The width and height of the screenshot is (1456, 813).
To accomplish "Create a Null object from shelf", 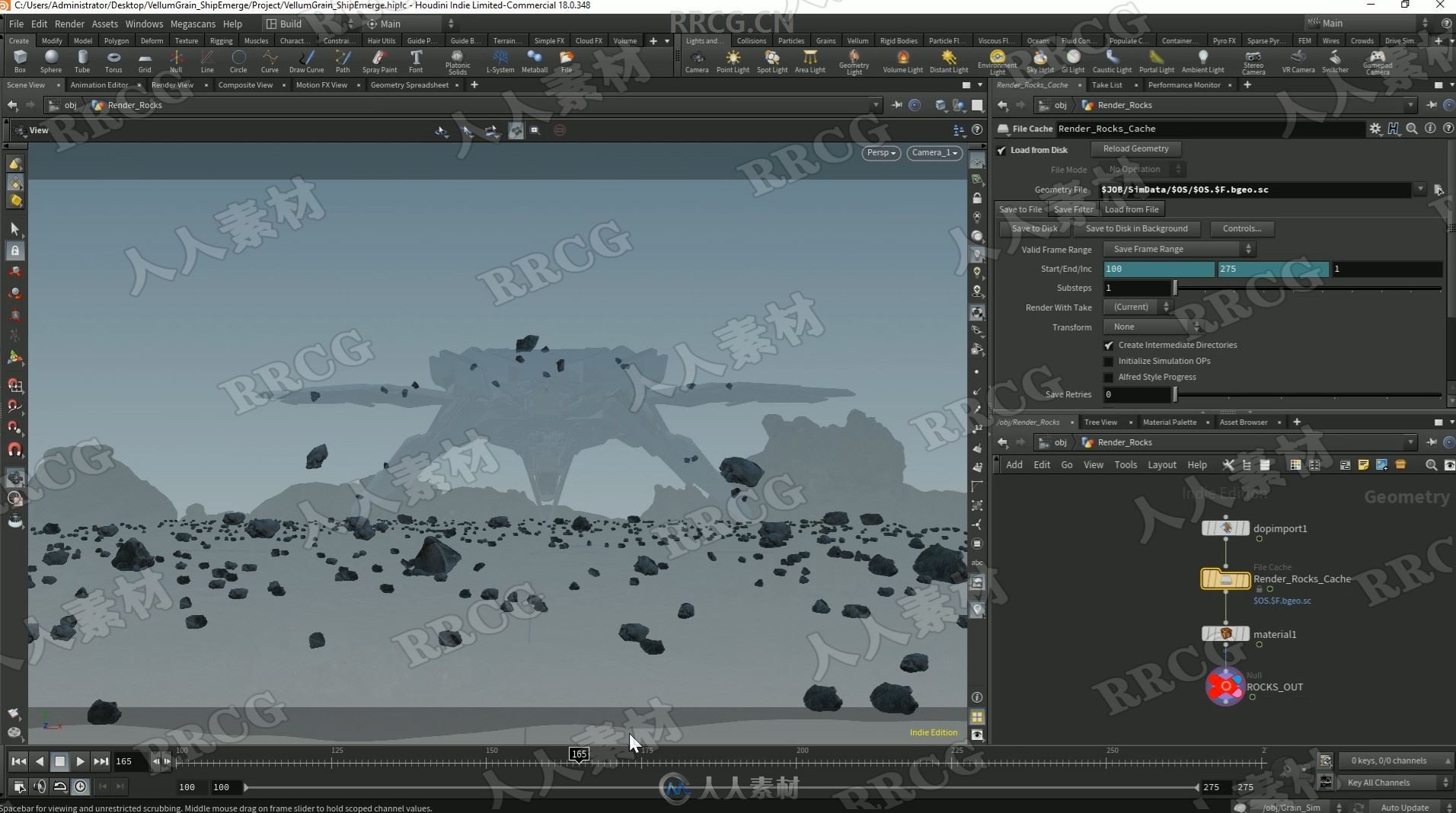I will tap(176, 61).
